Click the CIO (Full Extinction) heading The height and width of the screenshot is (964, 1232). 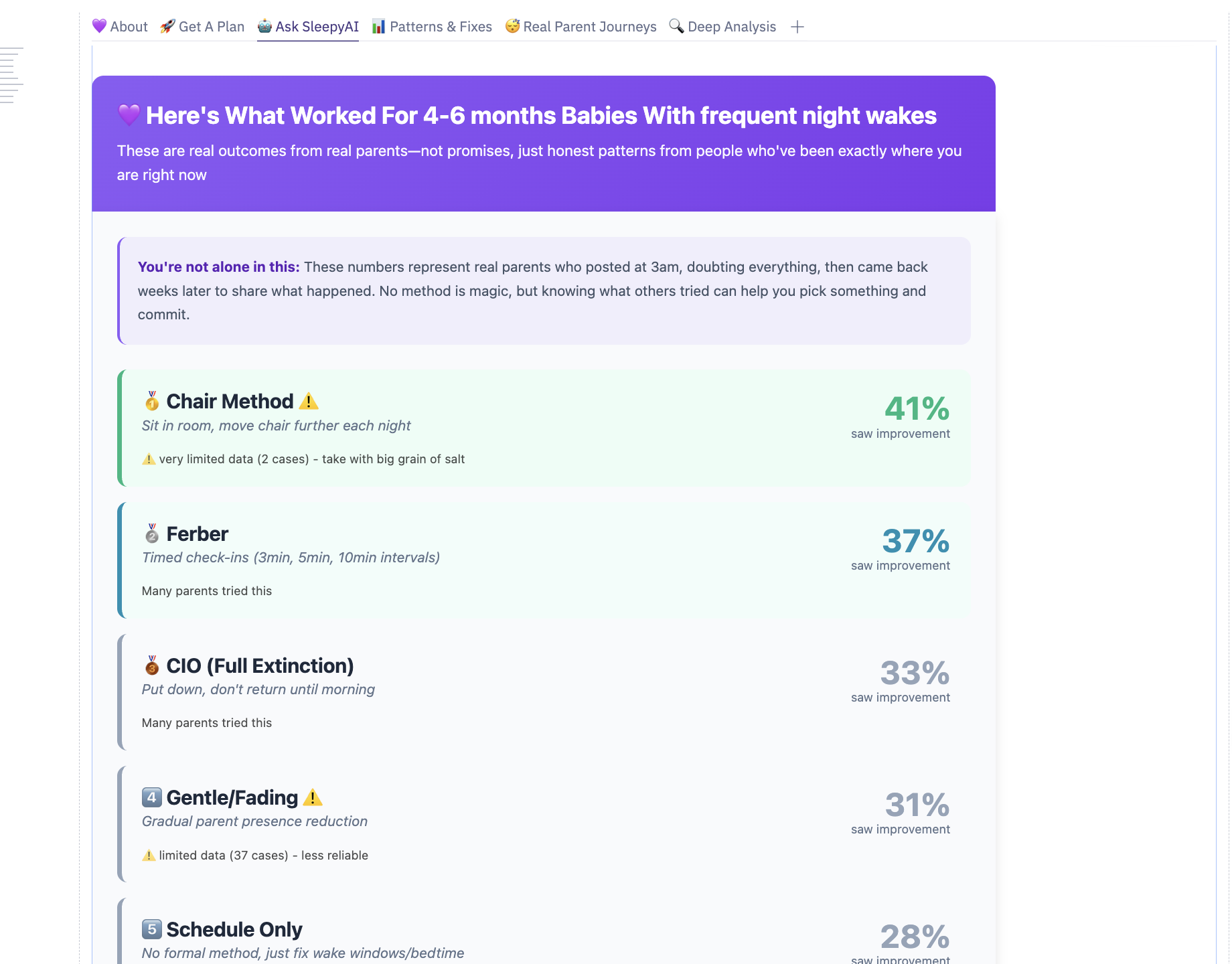(x=260, y=665)
